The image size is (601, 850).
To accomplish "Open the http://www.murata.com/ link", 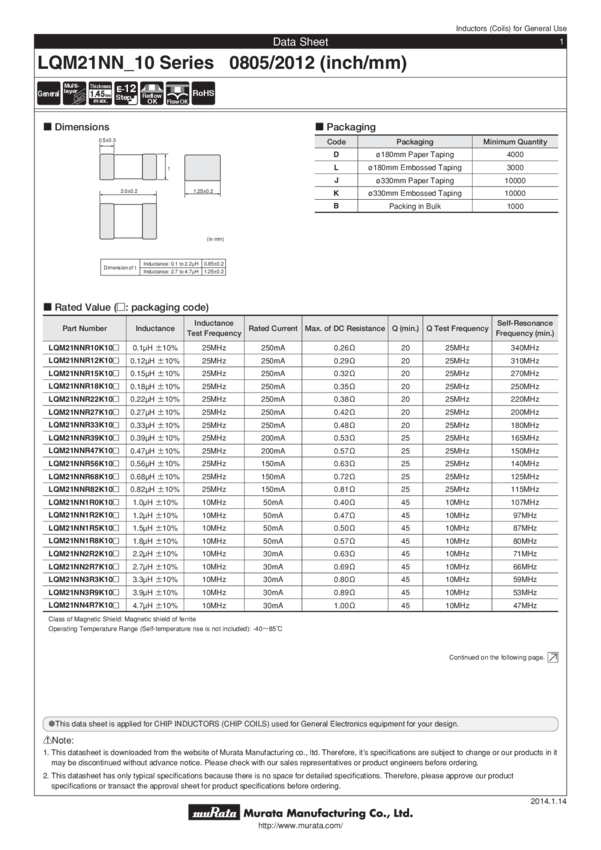I will pyautogui.click(x=300, y=826).
